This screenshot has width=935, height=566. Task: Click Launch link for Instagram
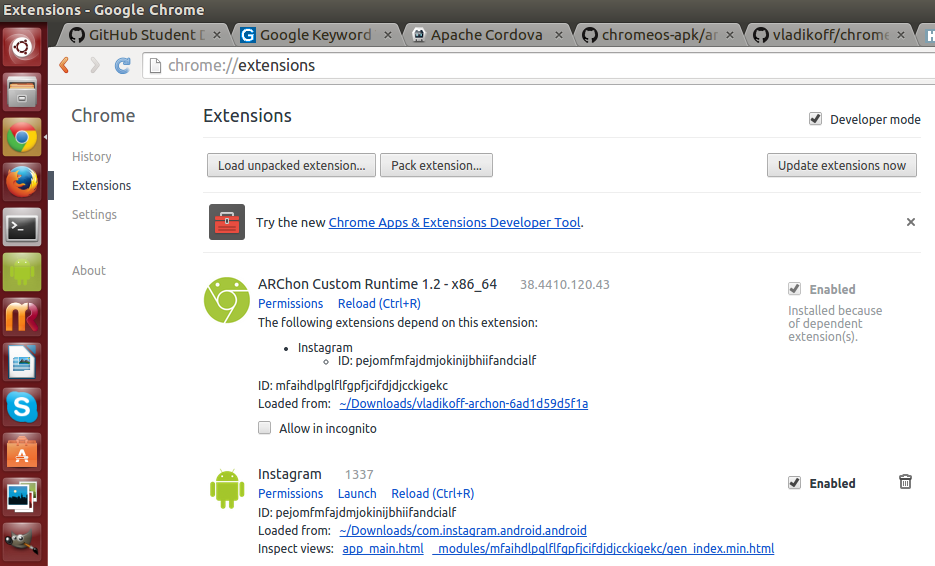pos(357,494)
